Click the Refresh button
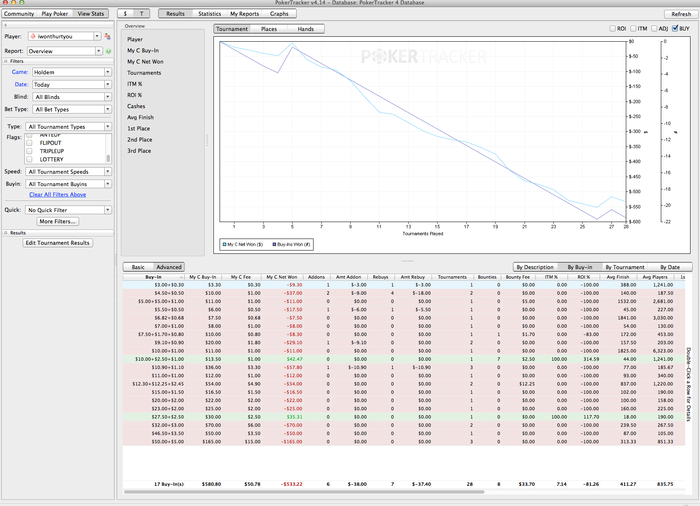The height and width of the screenshot is (506, 700). (681, 14)
